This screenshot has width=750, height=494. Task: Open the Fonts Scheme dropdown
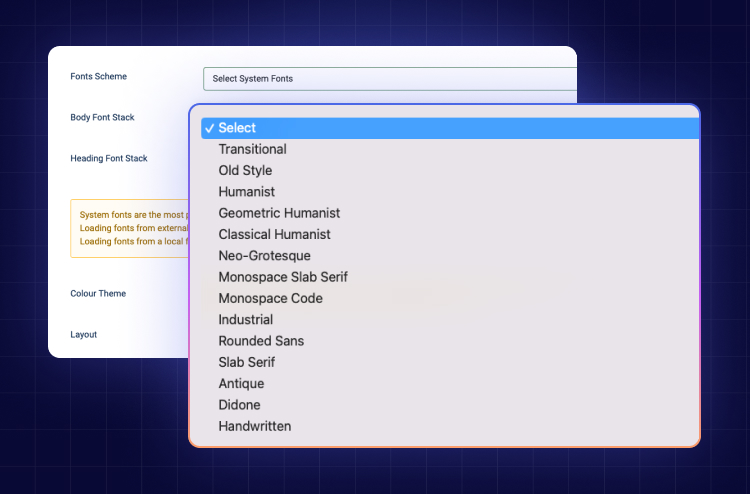[x=390, y=79]
